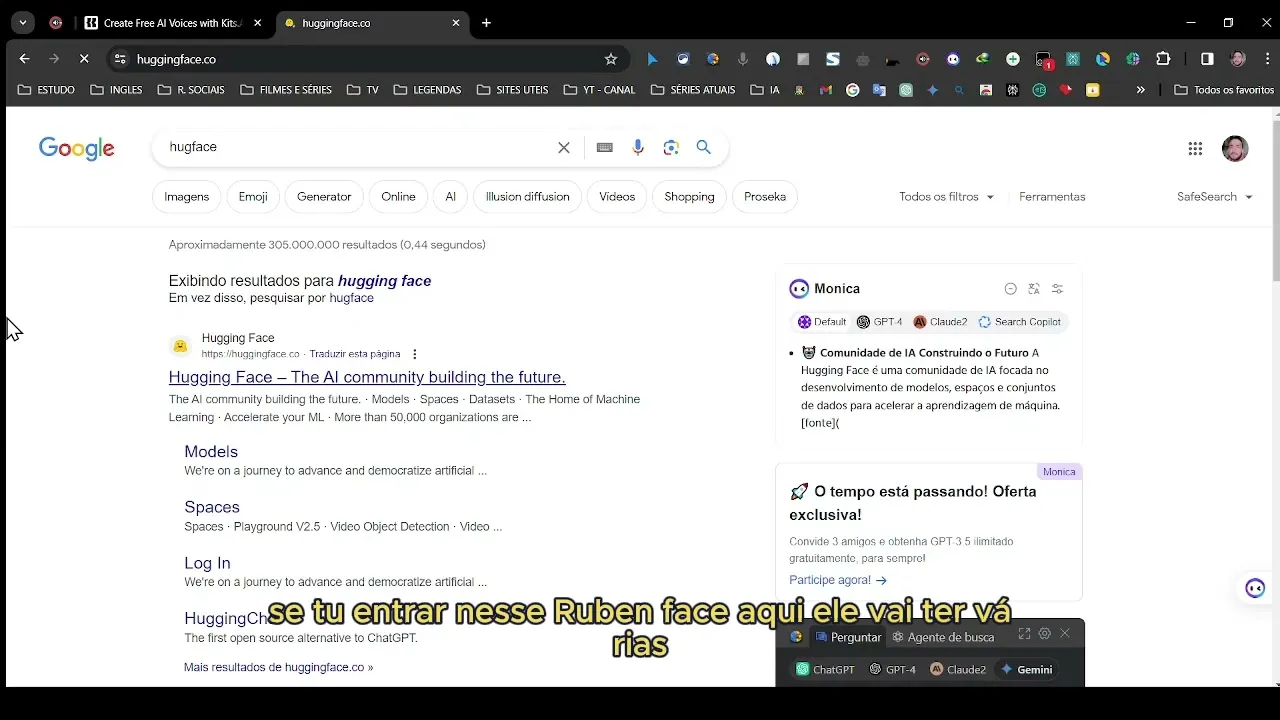Viewport: 1280px width, 720px height.
Task: Select GPT-4 in Monica top panel
Action: (x=879, y=322)
